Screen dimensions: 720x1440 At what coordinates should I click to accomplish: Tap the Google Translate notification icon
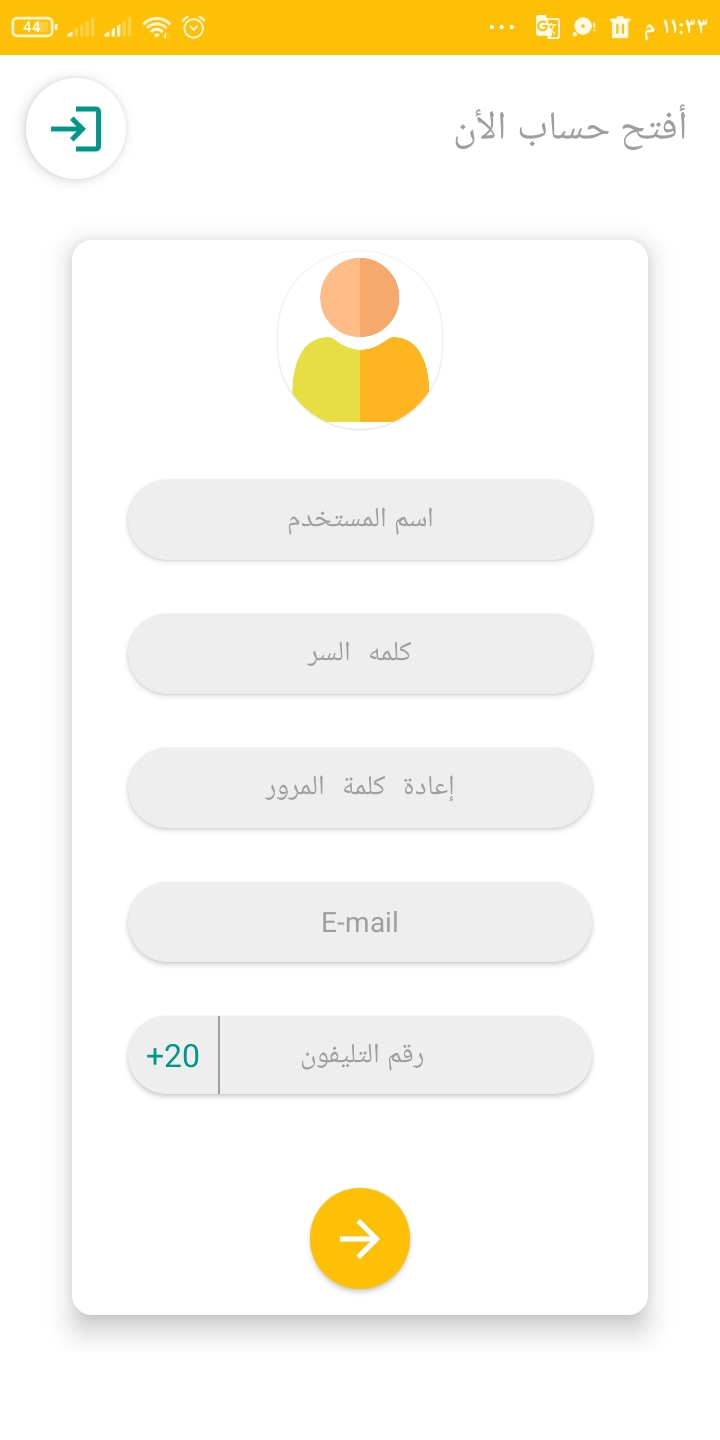(547, 27)
